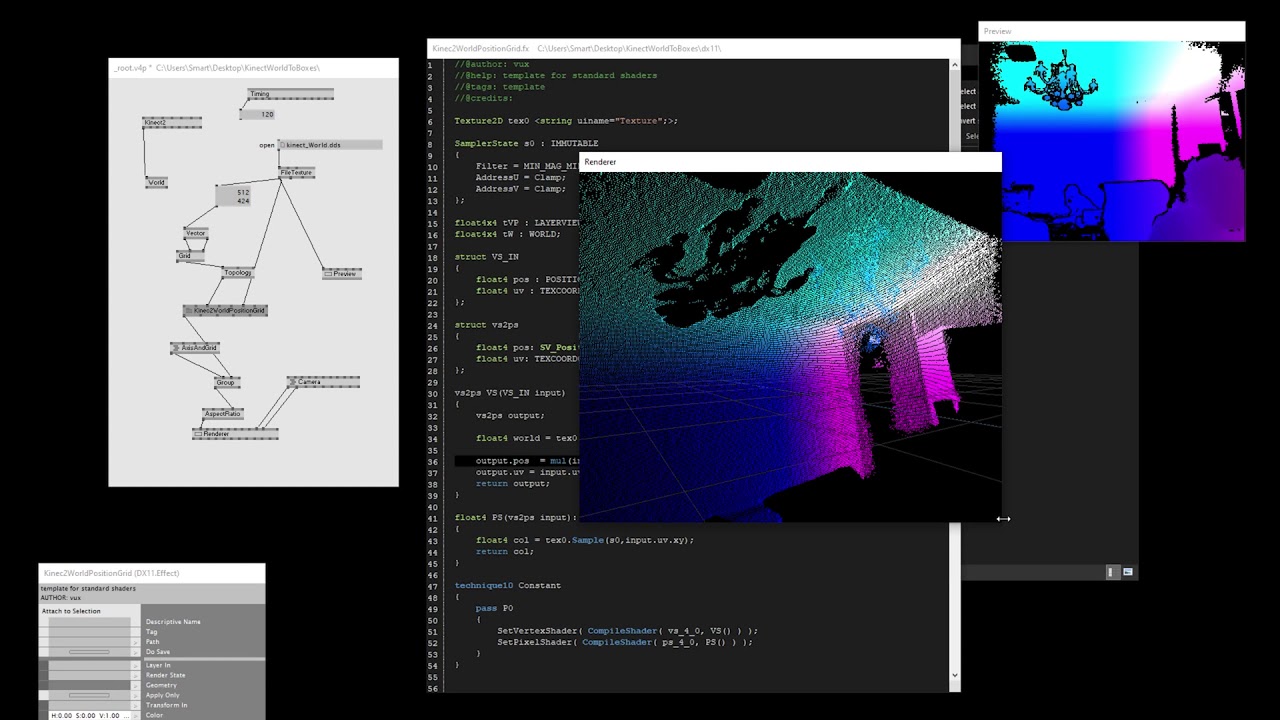The width and height of the screenshot is (1280, 720).
Task: Toggle the Apply Only switch in inspector
Action: (89, 695)
